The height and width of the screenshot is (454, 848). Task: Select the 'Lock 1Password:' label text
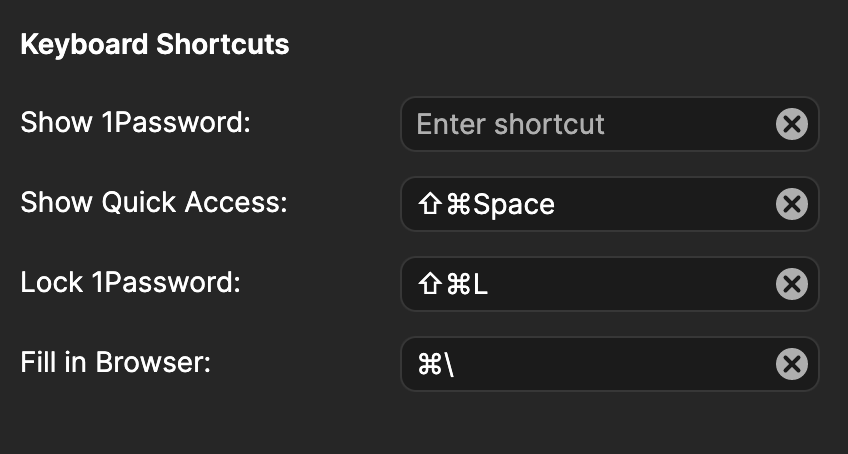click(131, 283)
